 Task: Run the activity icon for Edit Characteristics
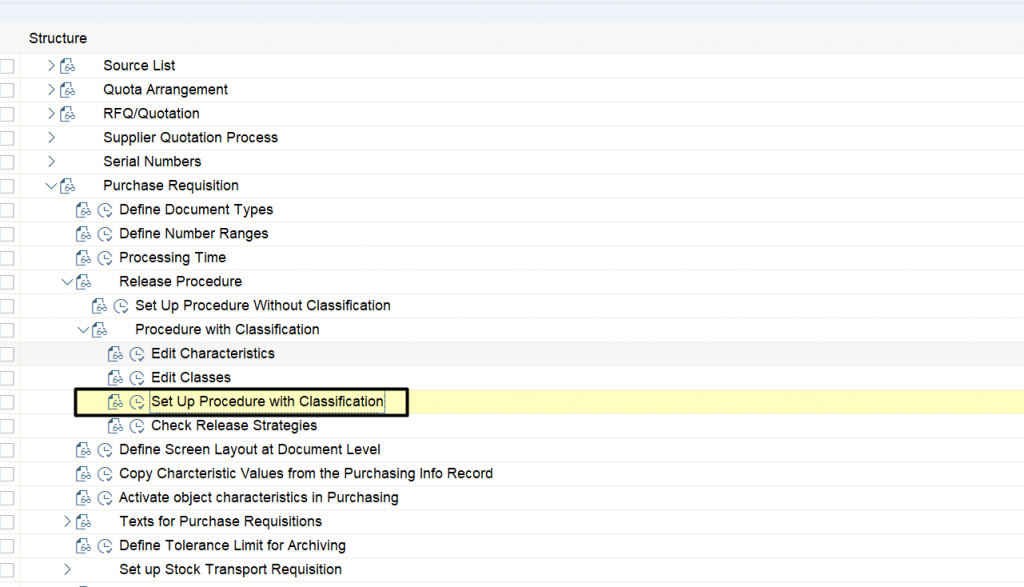(x=137, y=354)
